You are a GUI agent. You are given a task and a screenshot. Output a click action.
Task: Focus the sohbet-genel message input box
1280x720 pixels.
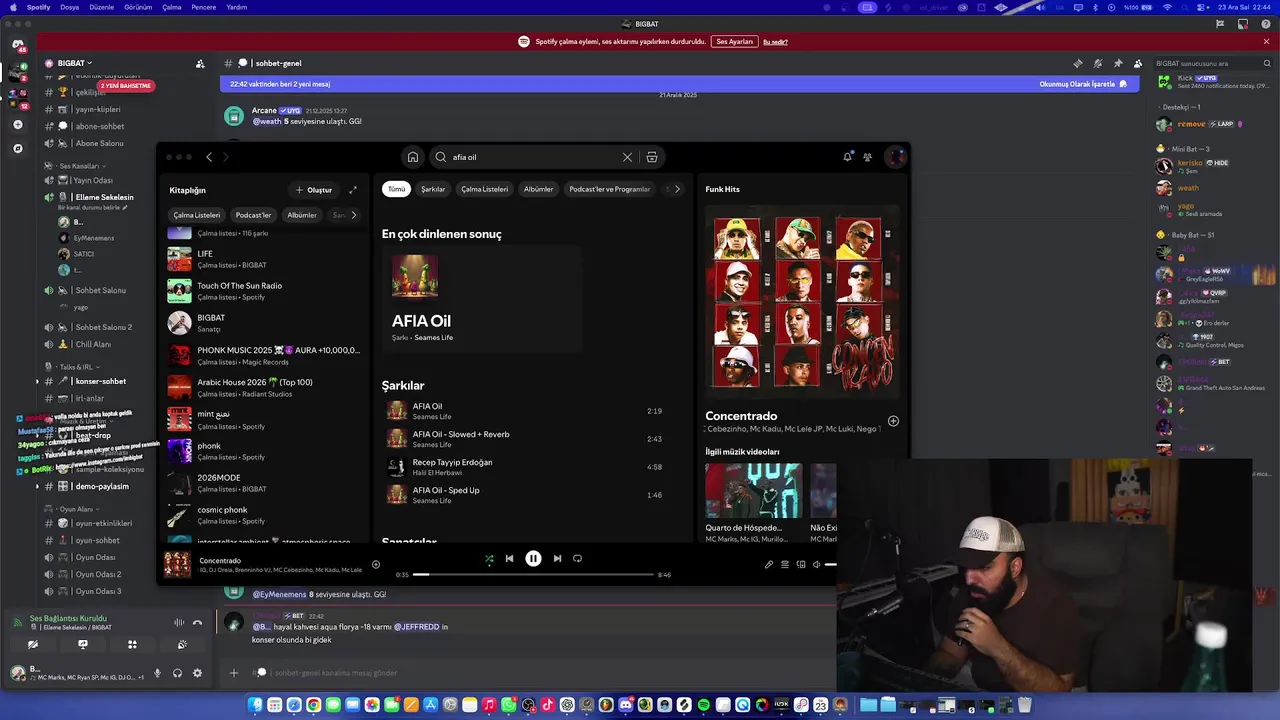[x=540, y=673]
